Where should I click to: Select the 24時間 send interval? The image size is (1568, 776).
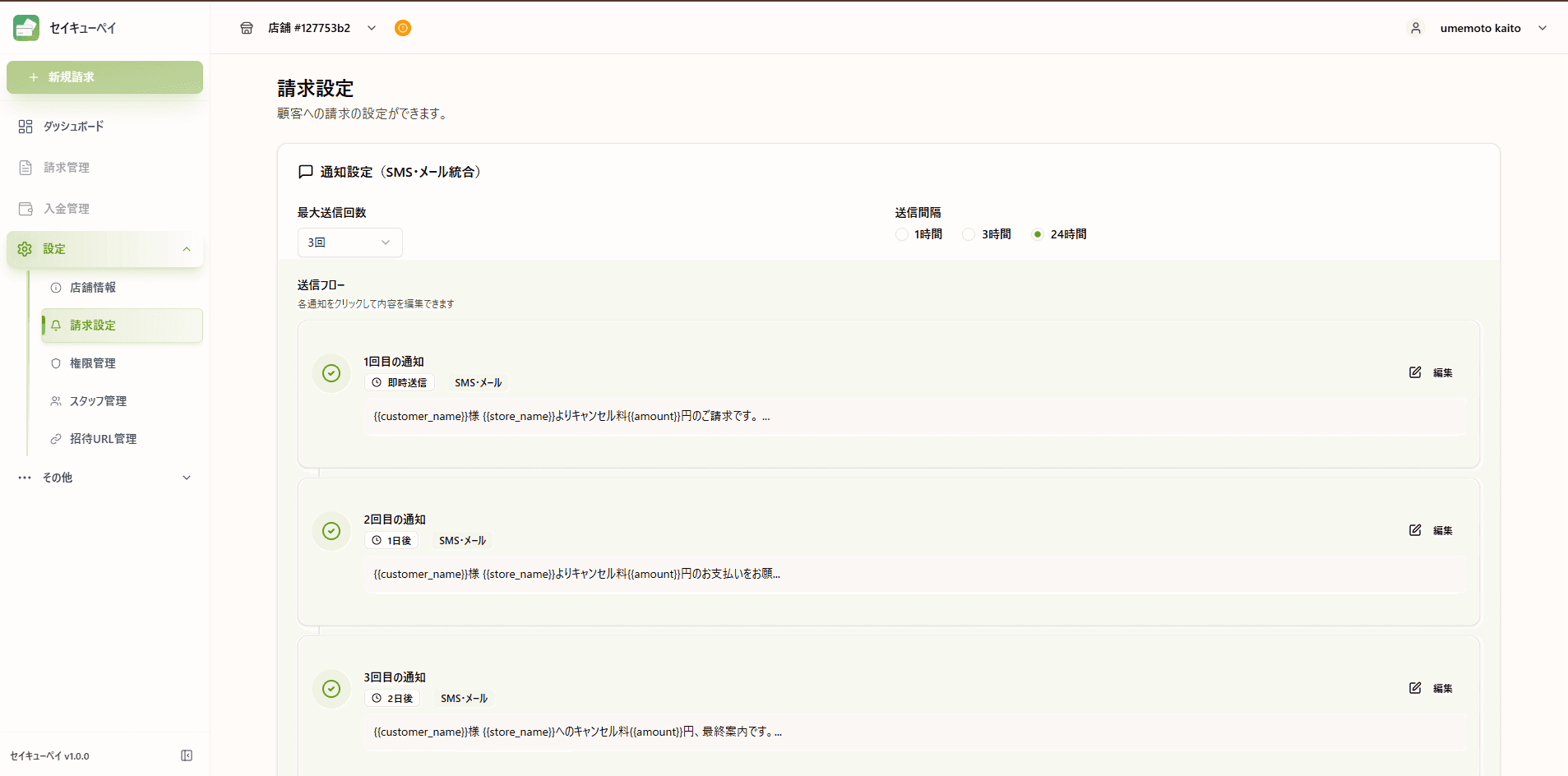[x=1038, y=234]
